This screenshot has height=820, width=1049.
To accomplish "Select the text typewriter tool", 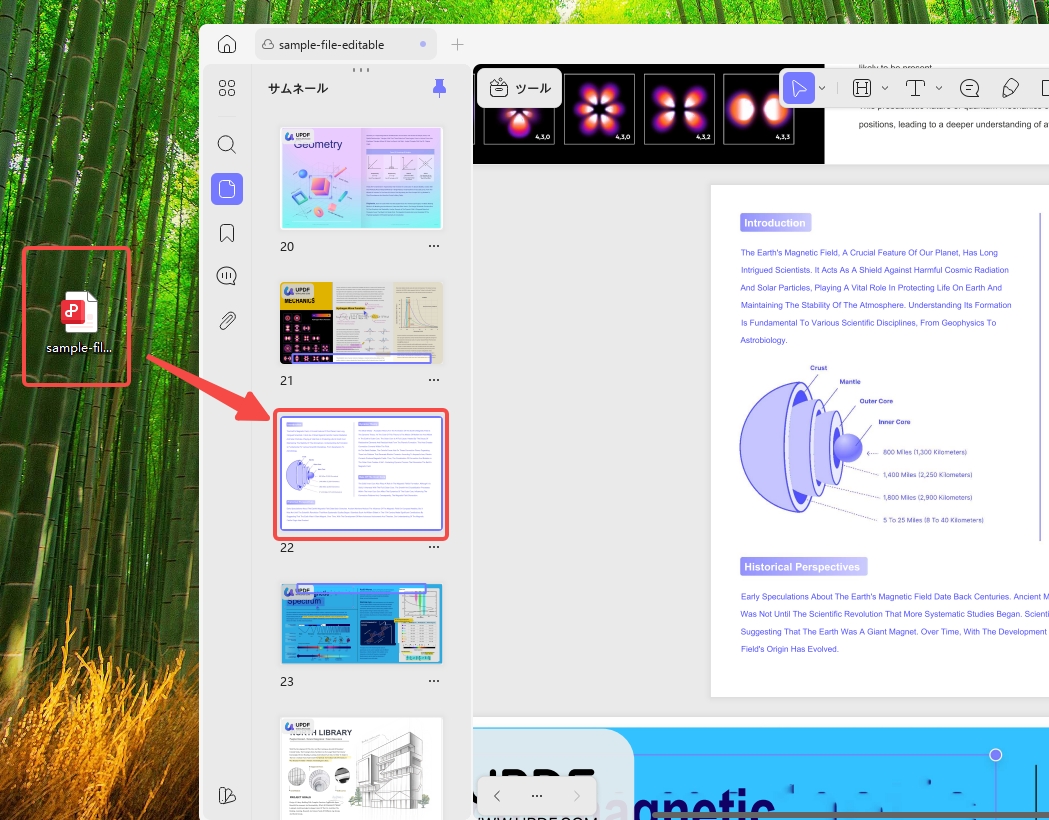I will [x=915, y=88].
